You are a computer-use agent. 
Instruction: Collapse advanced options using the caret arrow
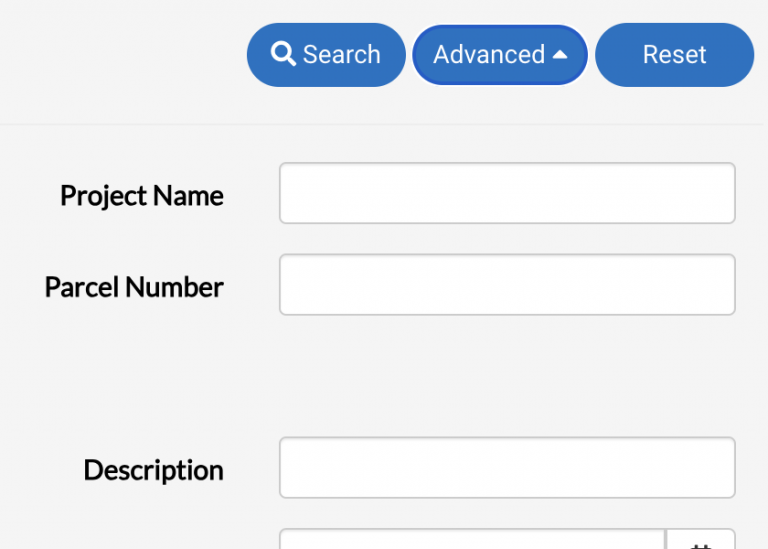coord(560,55)
